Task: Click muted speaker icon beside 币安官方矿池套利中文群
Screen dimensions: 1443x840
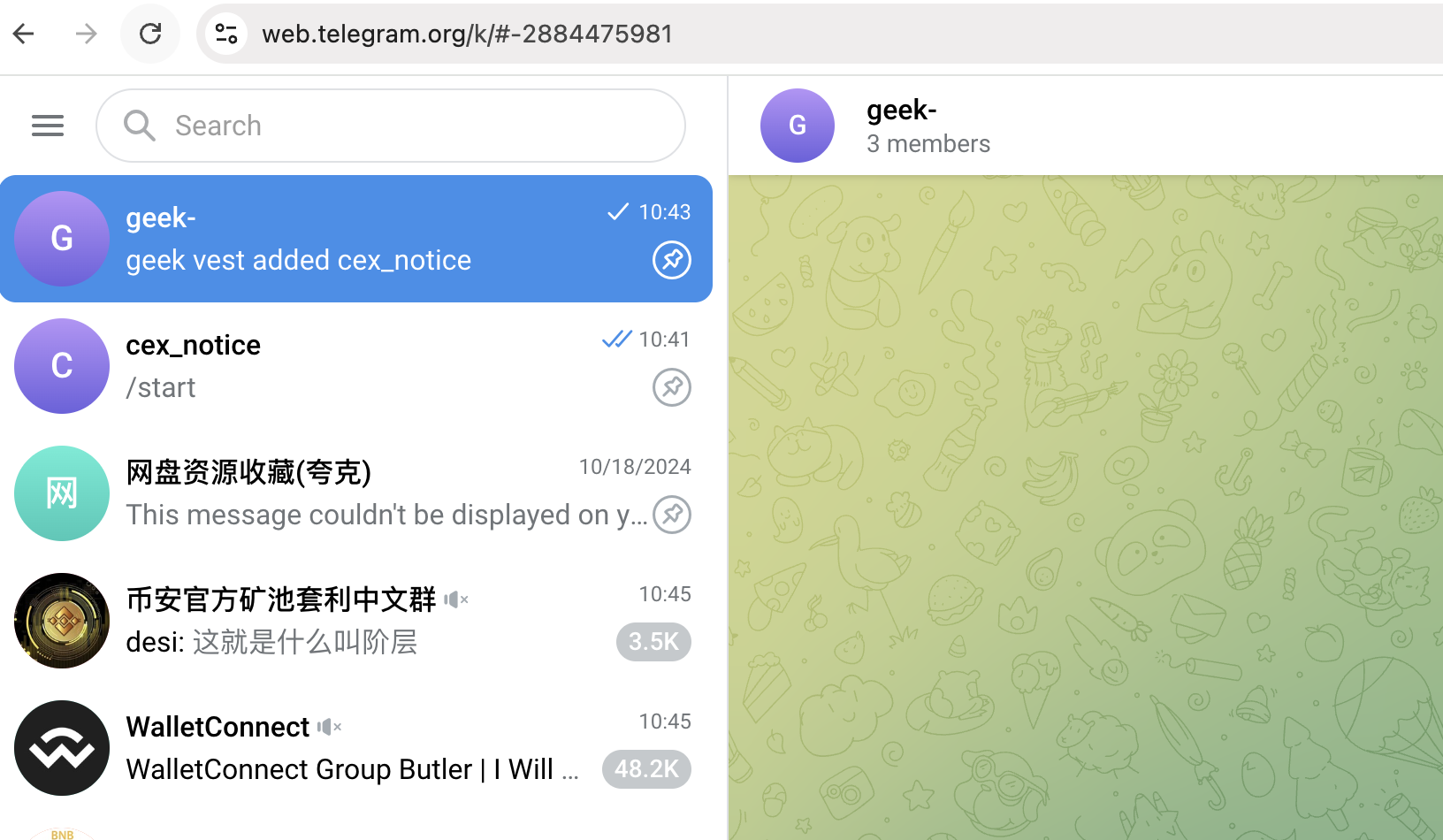Action: (455, 599)
